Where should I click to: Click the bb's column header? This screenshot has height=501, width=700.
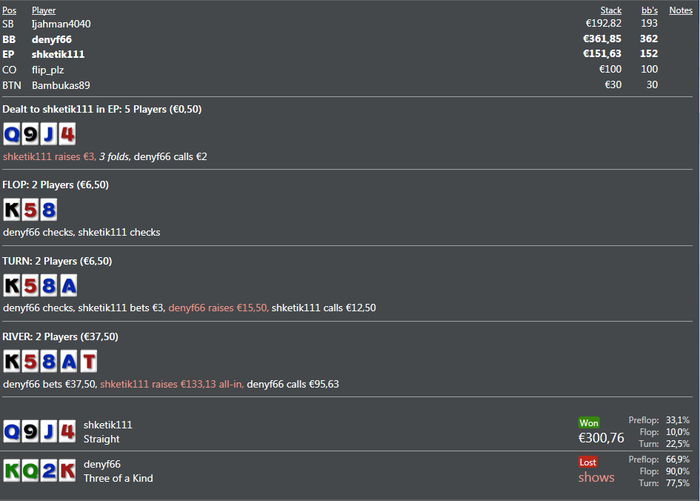coord(649,10)
